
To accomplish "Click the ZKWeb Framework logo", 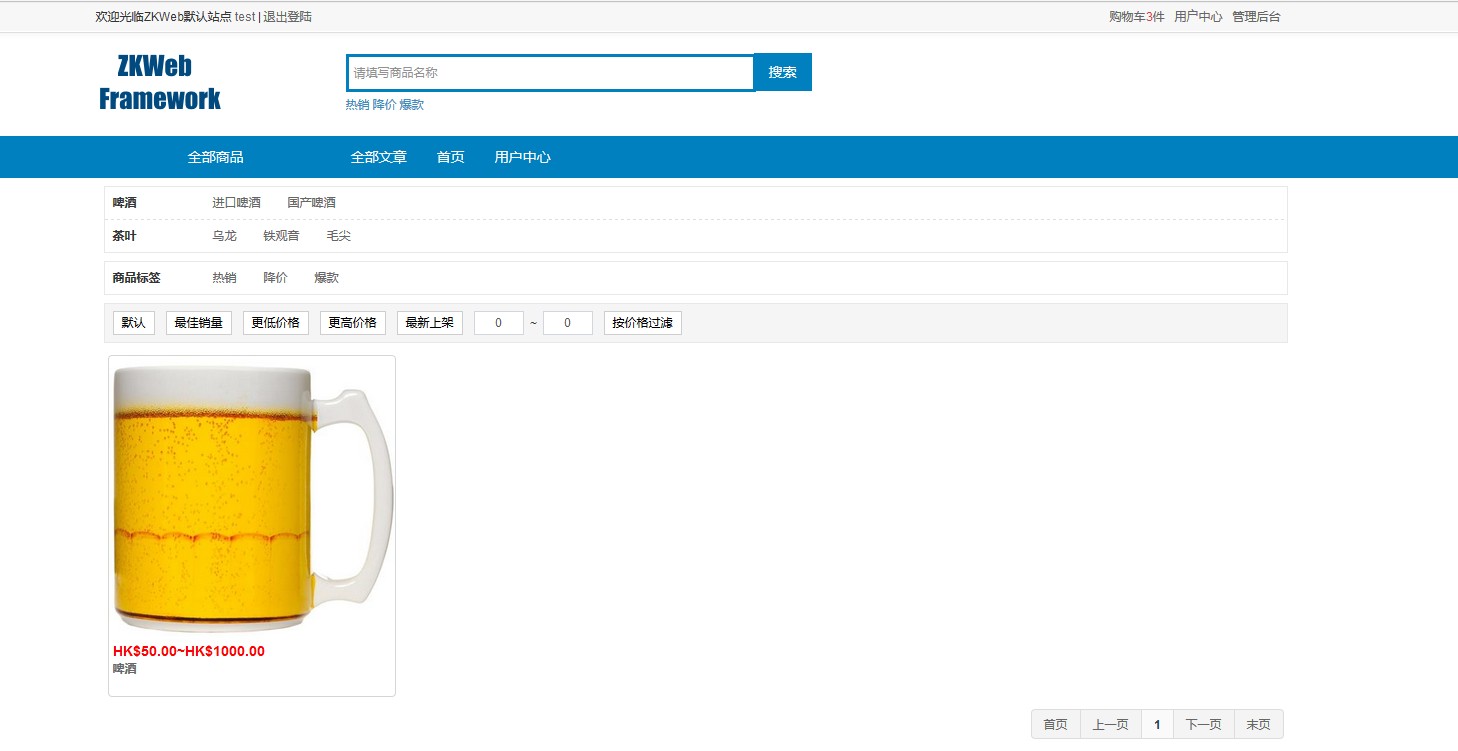I will (x=159, y=83).
